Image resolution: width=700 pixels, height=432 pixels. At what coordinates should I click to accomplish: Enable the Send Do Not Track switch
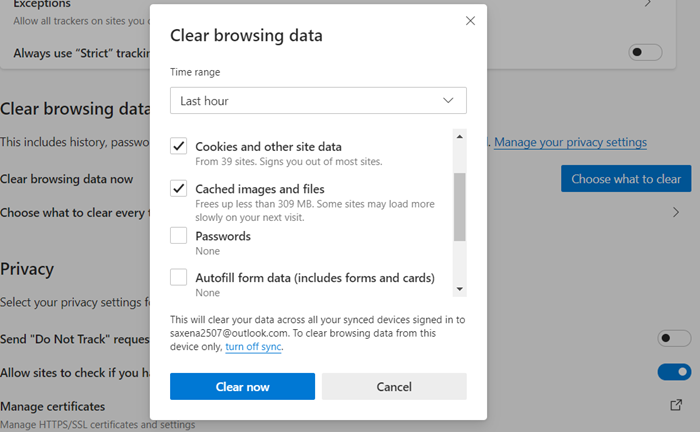[674, 339]
